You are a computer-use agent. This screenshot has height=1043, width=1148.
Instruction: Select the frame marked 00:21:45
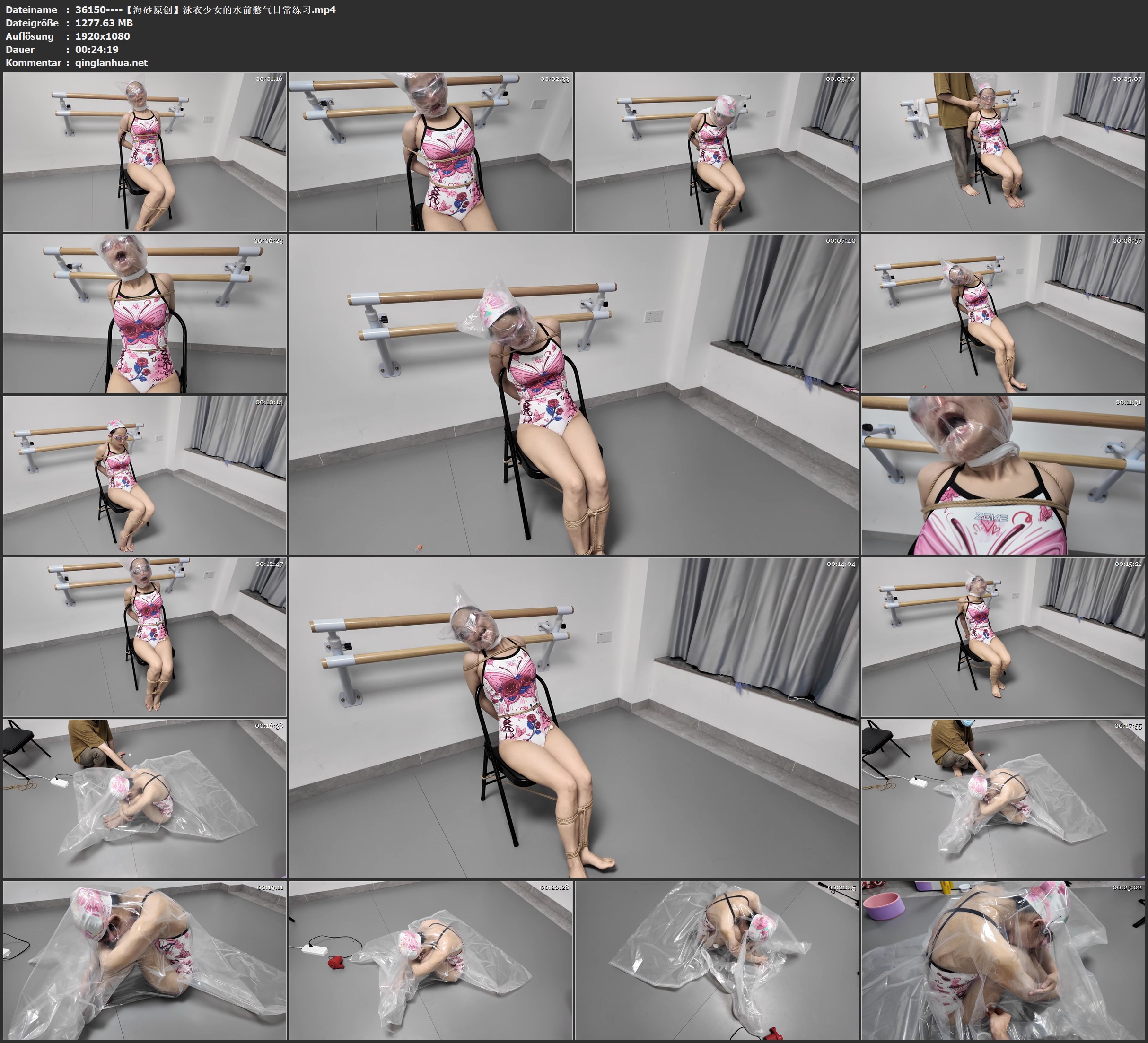click(716, 960)
